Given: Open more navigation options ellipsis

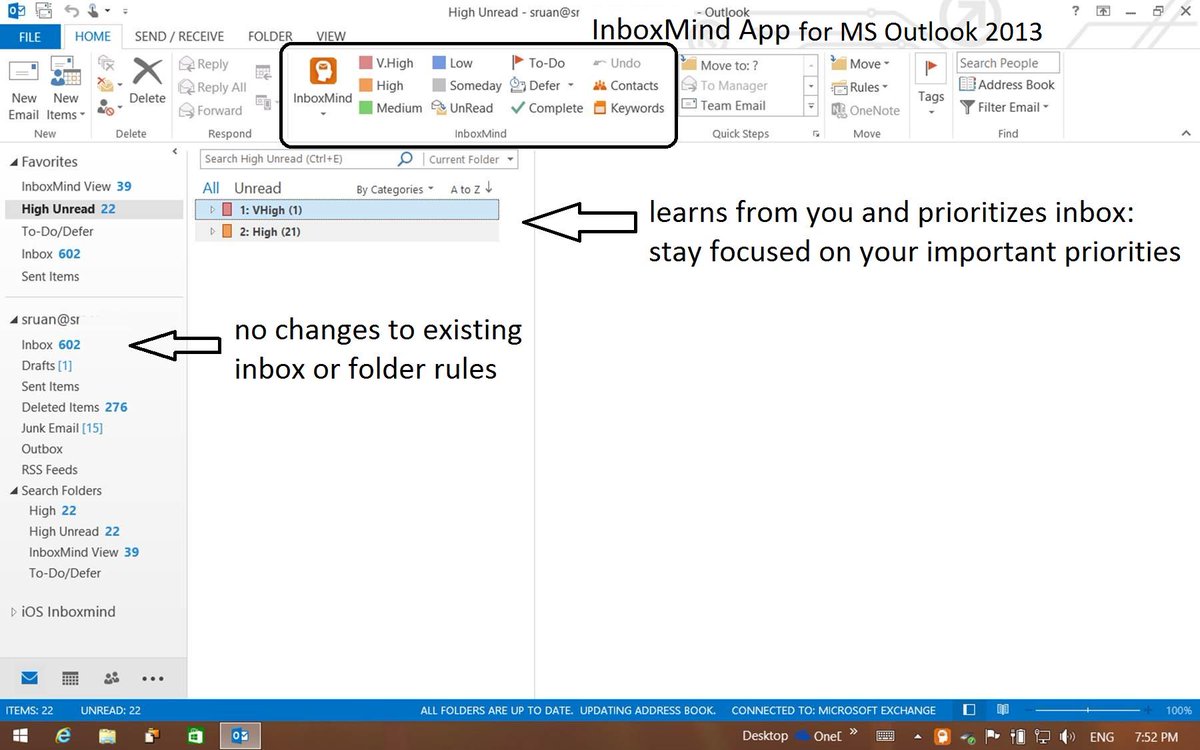Looking at the screenshot, I should coord(153,678).
